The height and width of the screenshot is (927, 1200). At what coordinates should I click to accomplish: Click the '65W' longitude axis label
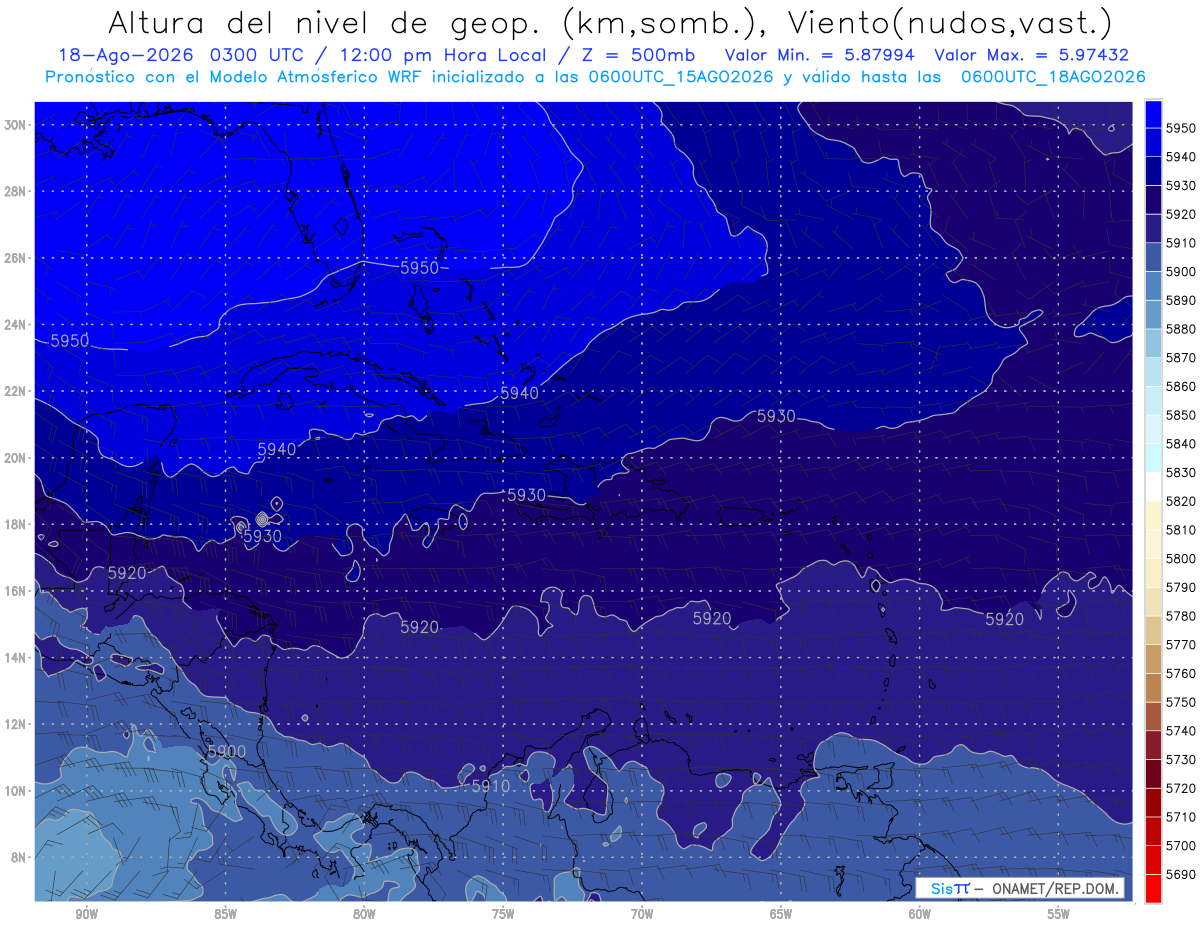781,915
